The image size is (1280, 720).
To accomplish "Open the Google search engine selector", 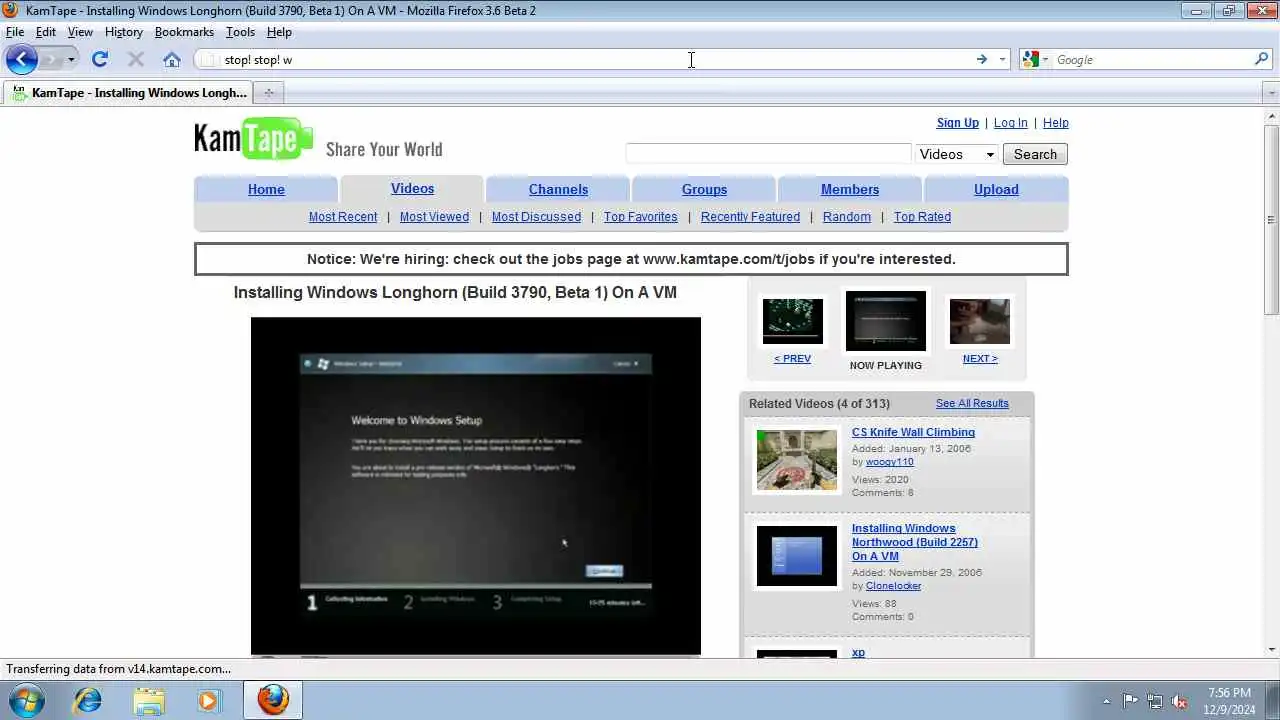I will [1035, 60].
